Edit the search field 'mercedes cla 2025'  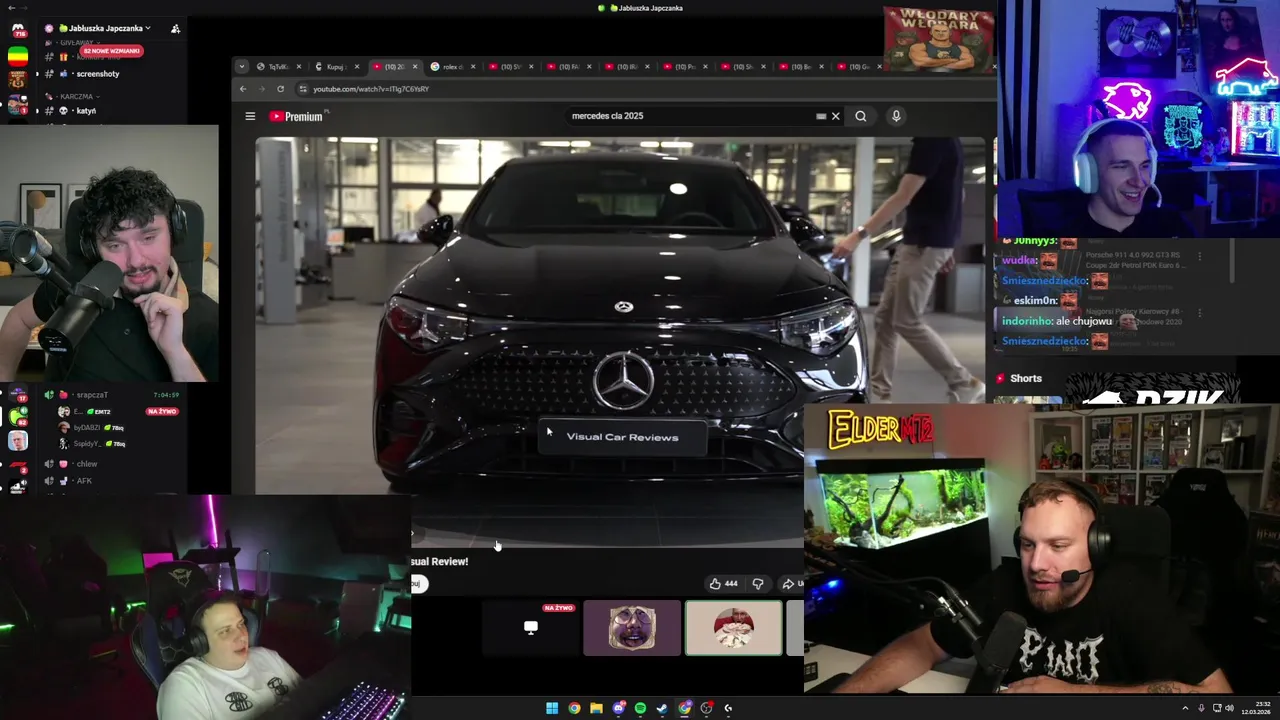tap(690, 116)
